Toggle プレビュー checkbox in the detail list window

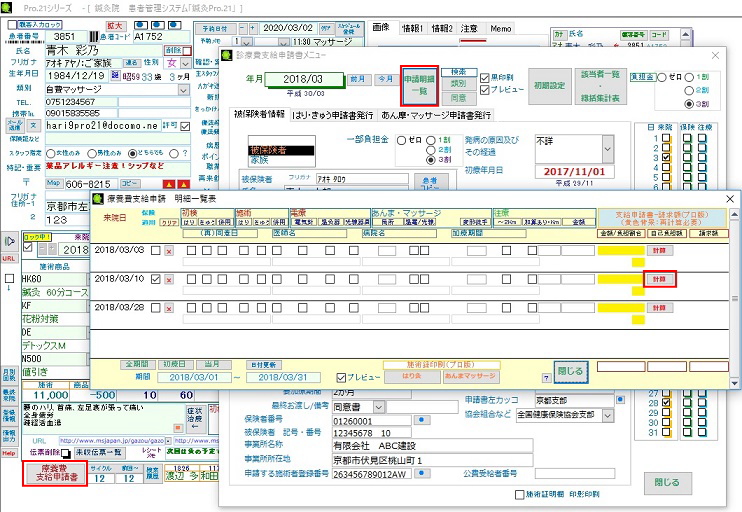[341, 378]
